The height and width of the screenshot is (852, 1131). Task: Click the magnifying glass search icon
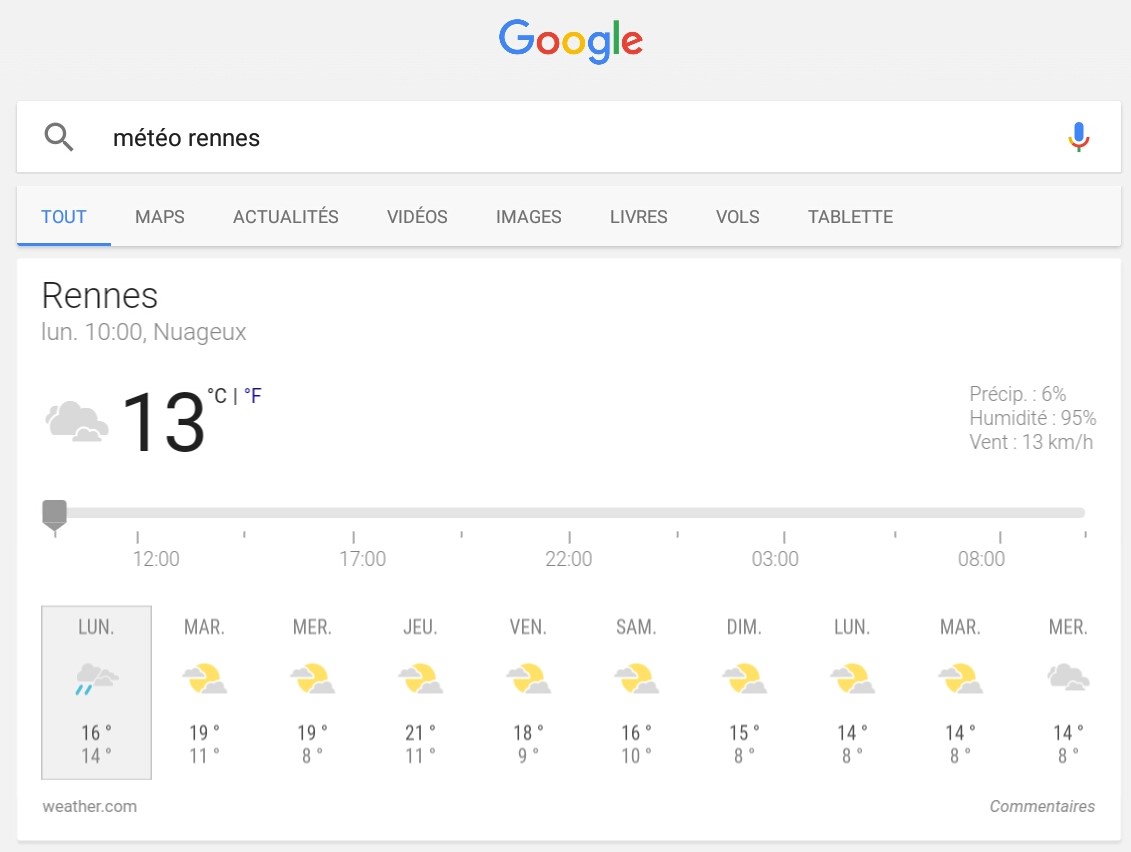click(x=58, y=137)
